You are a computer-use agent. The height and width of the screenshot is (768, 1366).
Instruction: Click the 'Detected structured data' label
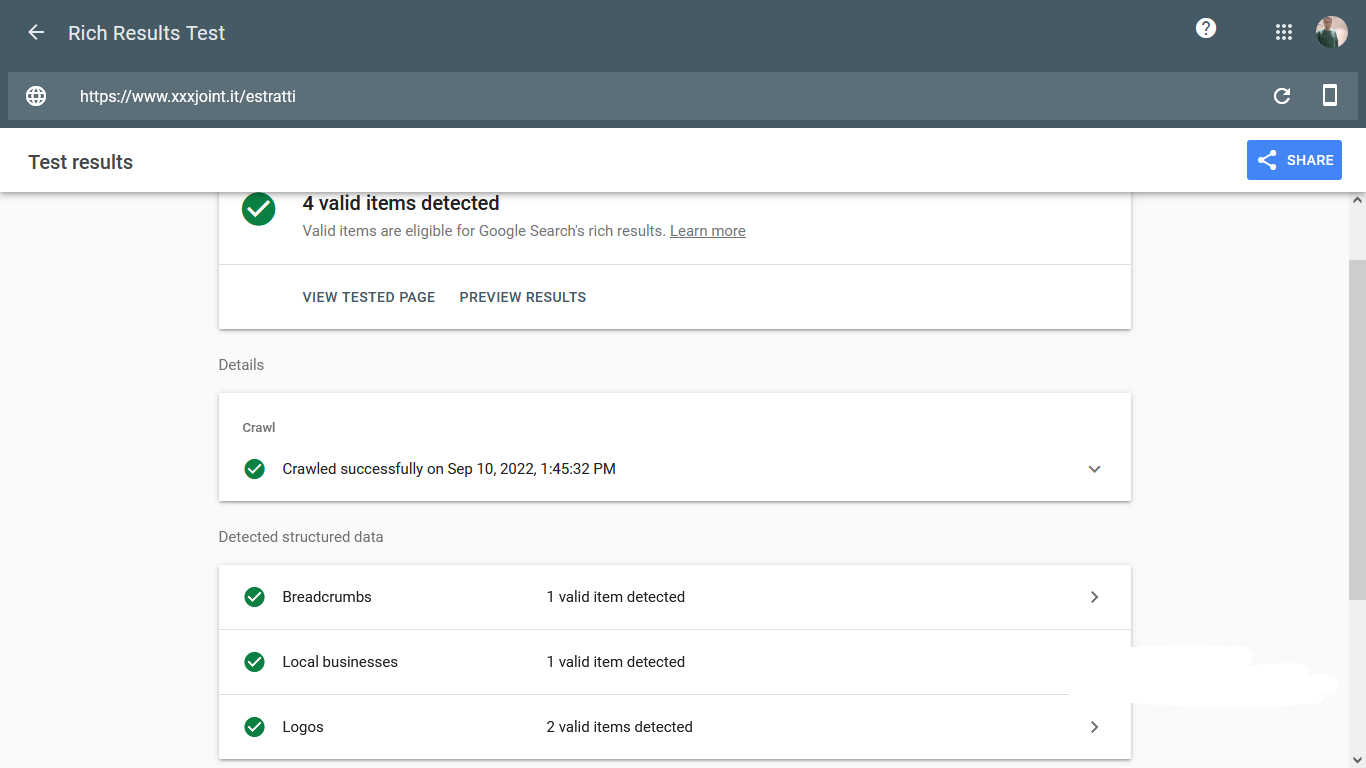coord(301,537)
